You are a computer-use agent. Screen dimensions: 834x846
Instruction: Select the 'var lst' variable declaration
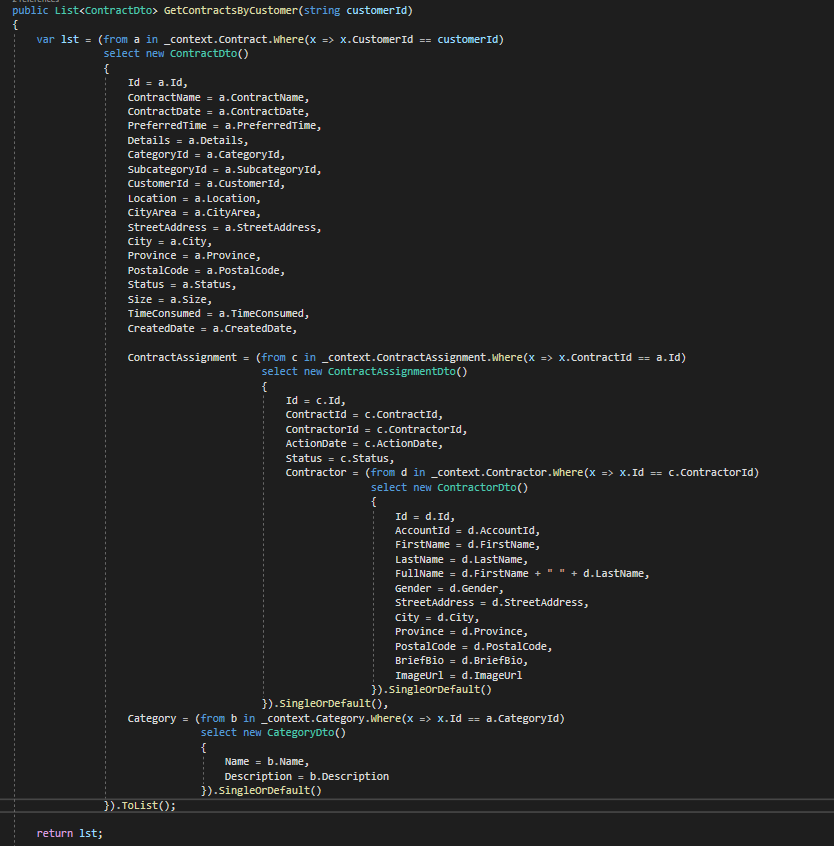click(x=58, y=39)
